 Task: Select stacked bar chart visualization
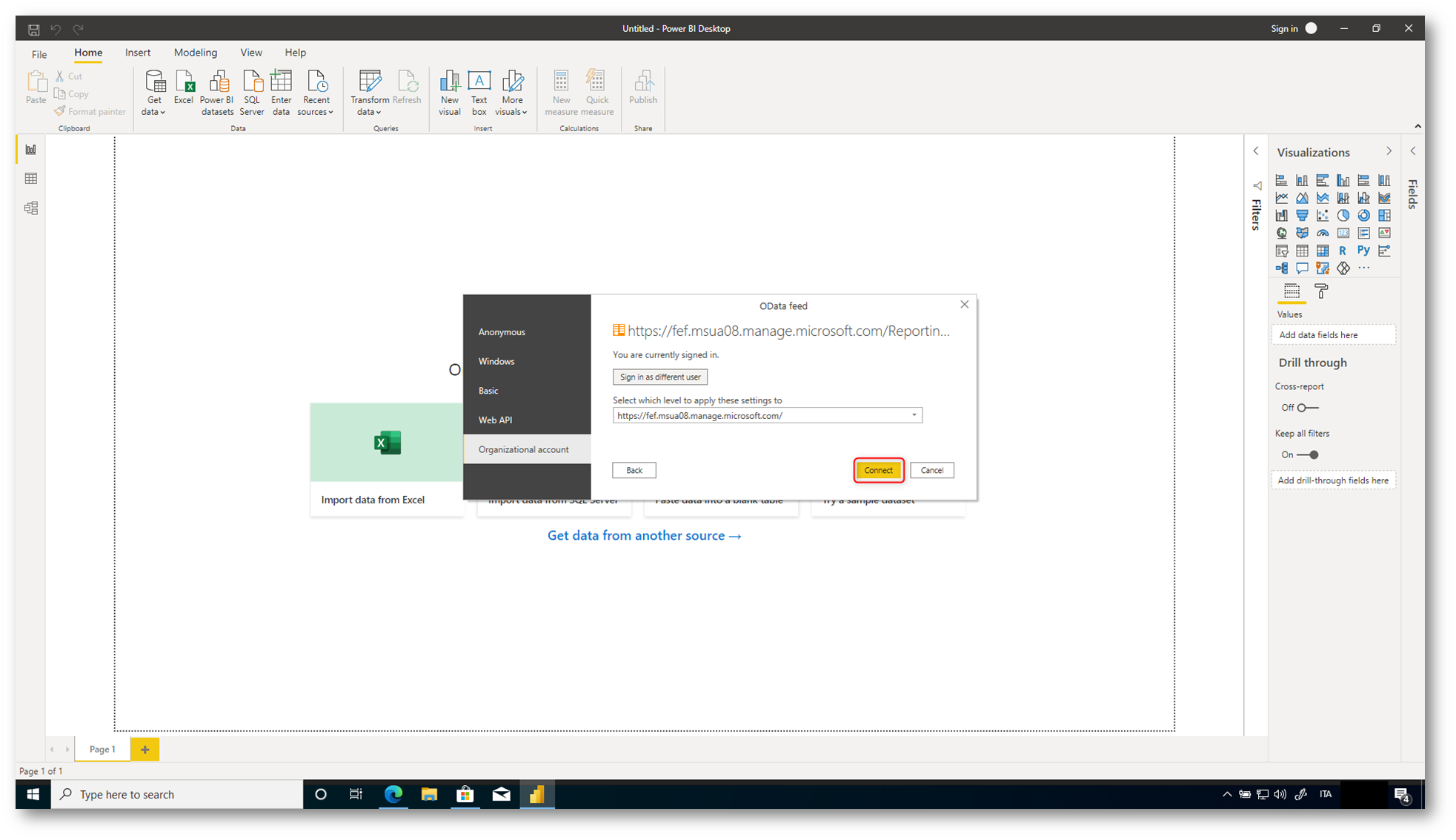(1281, 180)
